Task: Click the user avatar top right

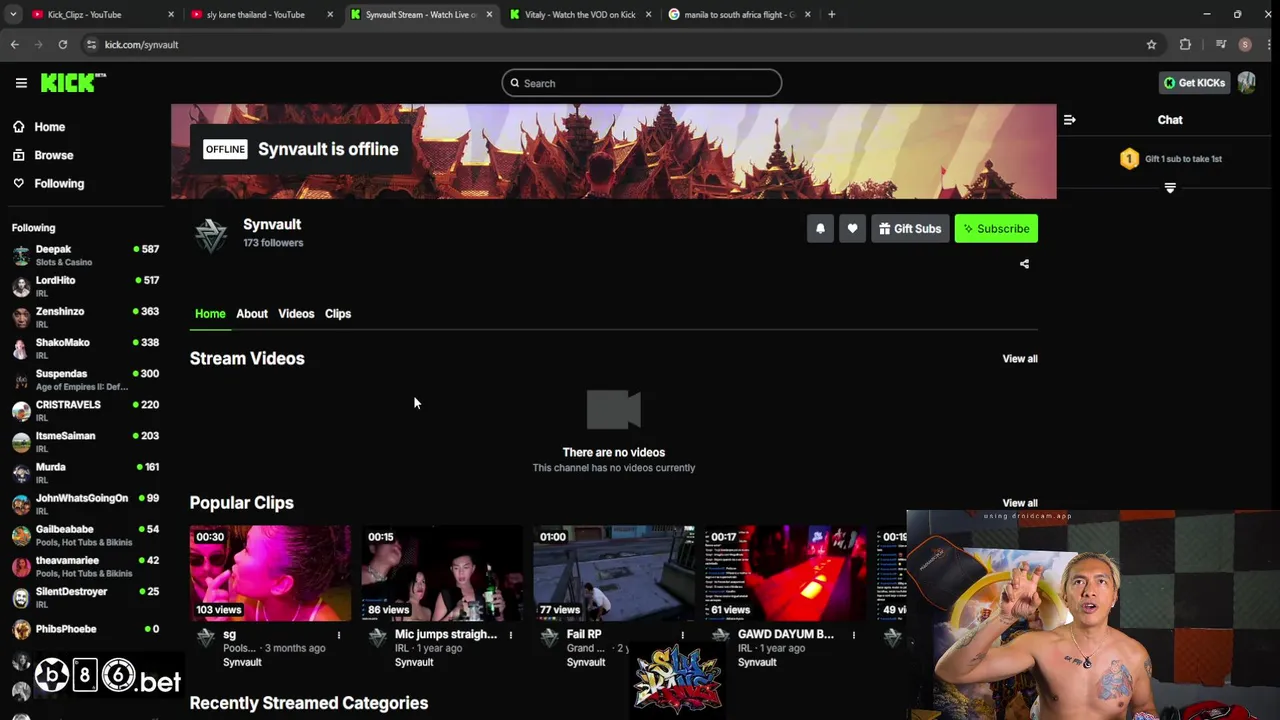Action: pos(1246,83)
